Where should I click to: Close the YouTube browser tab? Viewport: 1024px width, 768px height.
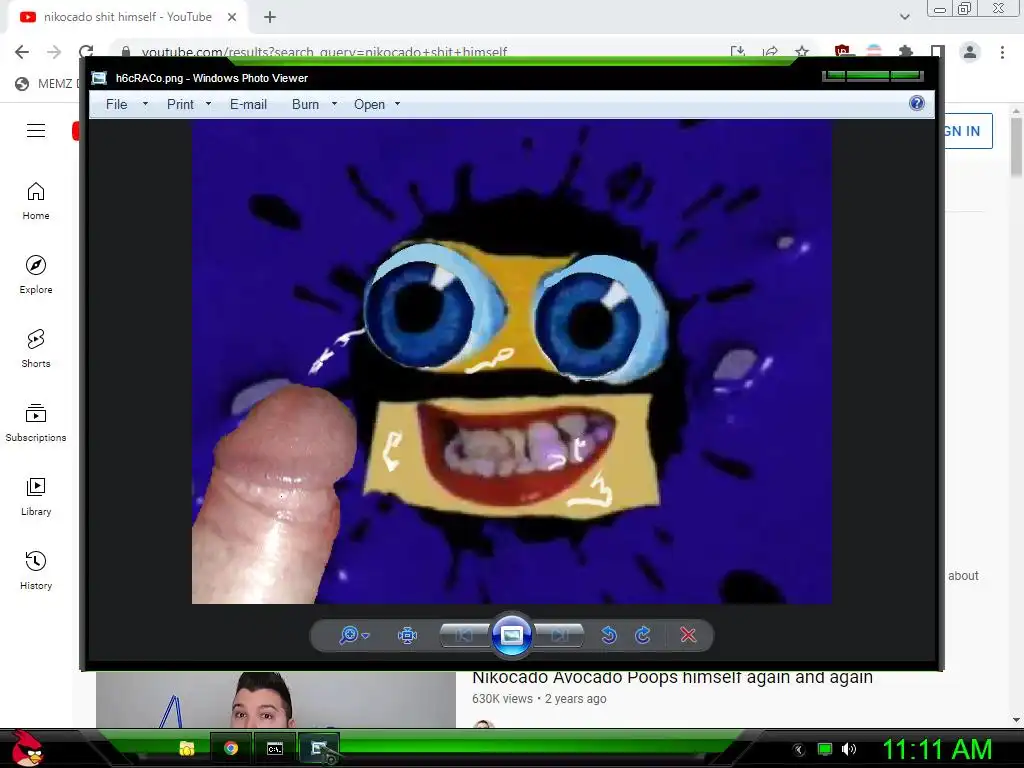[232, 17]
